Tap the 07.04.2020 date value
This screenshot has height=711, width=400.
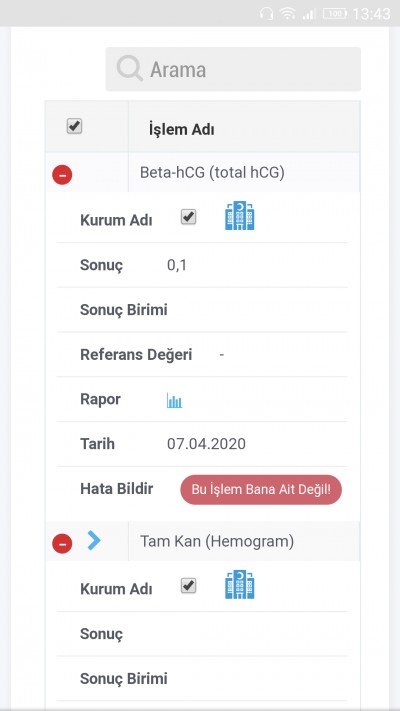tap(206, 444)
